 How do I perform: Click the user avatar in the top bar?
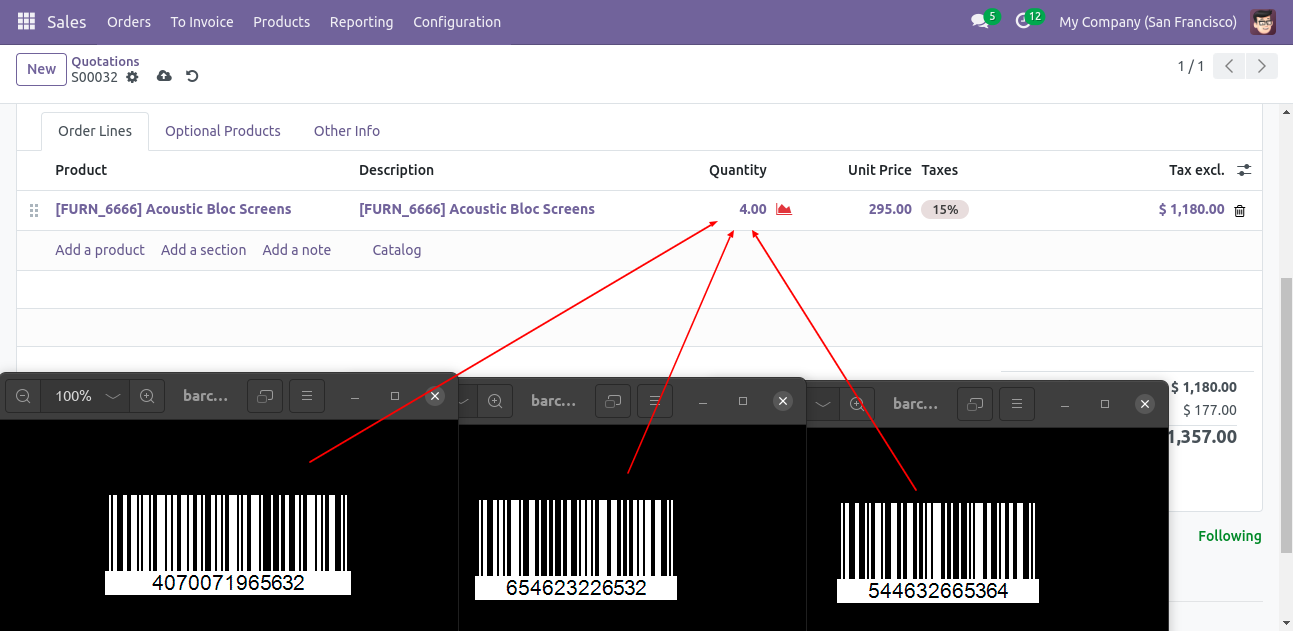[x=1263, y=21]
